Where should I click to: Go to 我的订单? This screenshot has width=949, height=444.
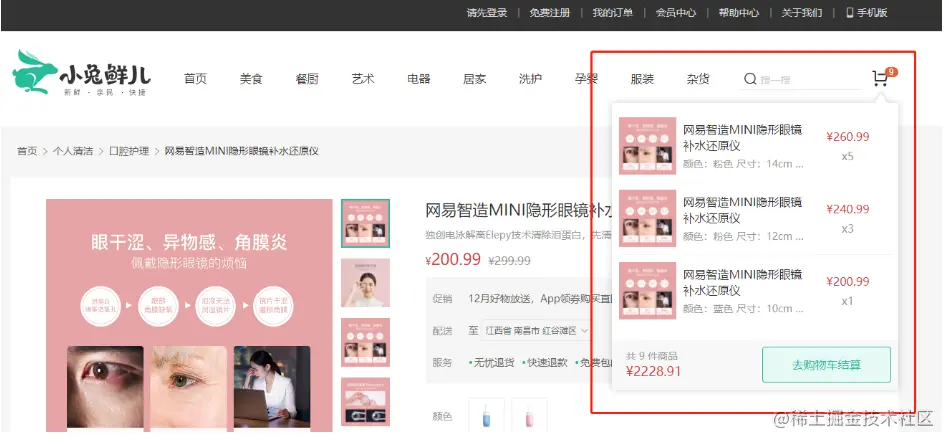coord(612,13)
